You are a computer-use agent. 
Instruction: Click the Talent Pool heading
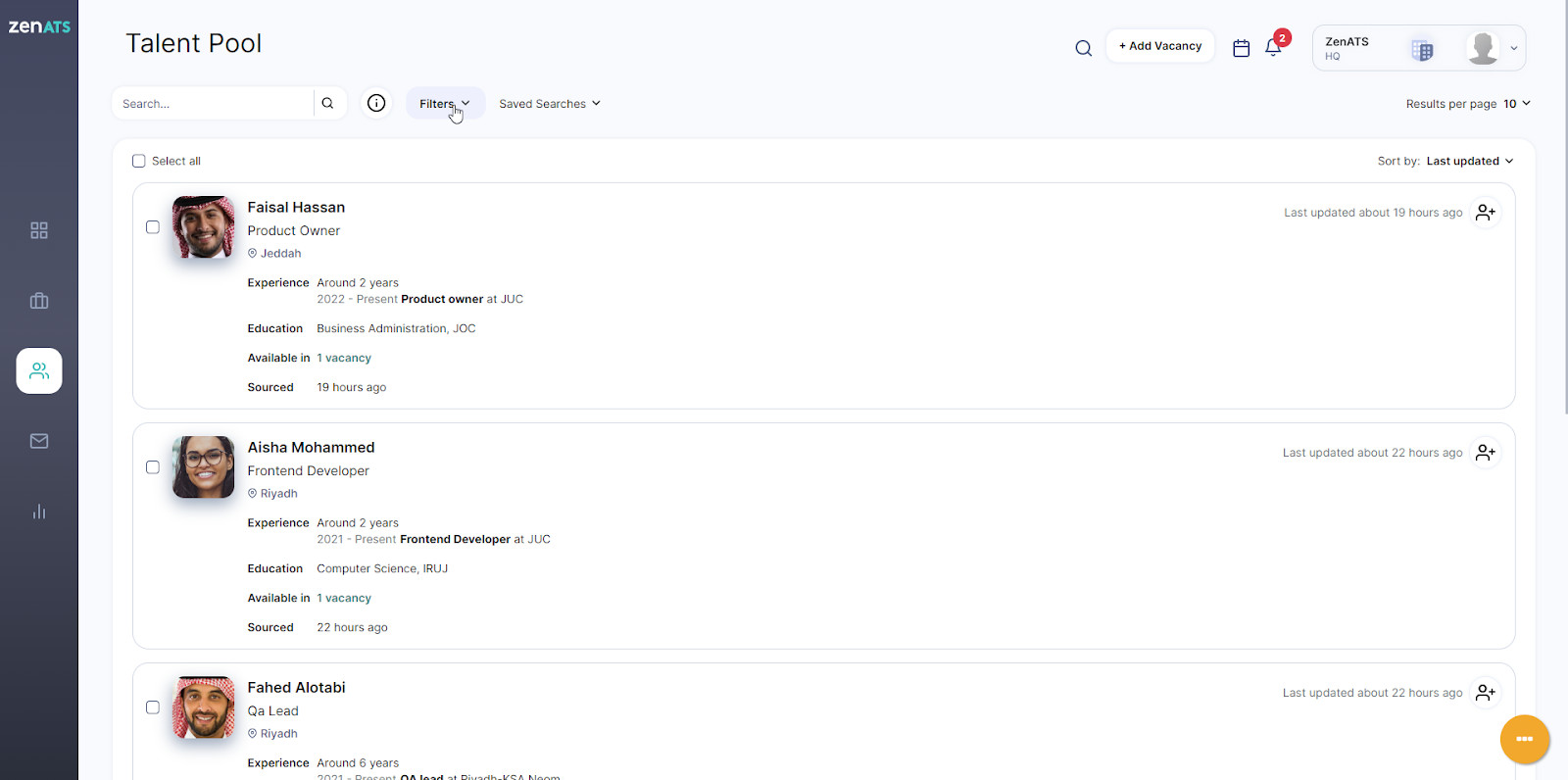coord(194,43)
